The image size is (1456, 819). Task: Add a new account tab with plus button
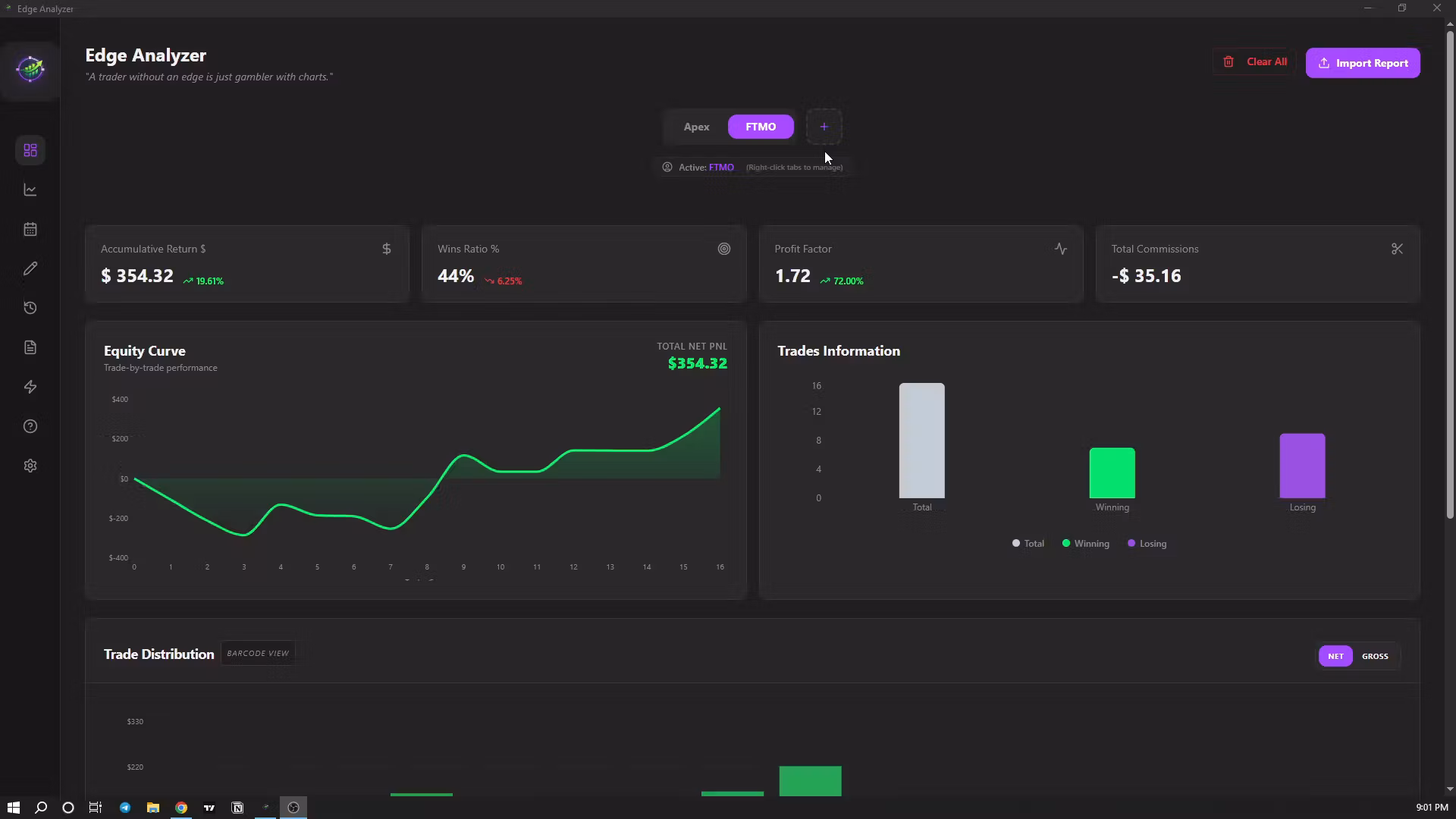pyautogui.click(x=824, y=127)
